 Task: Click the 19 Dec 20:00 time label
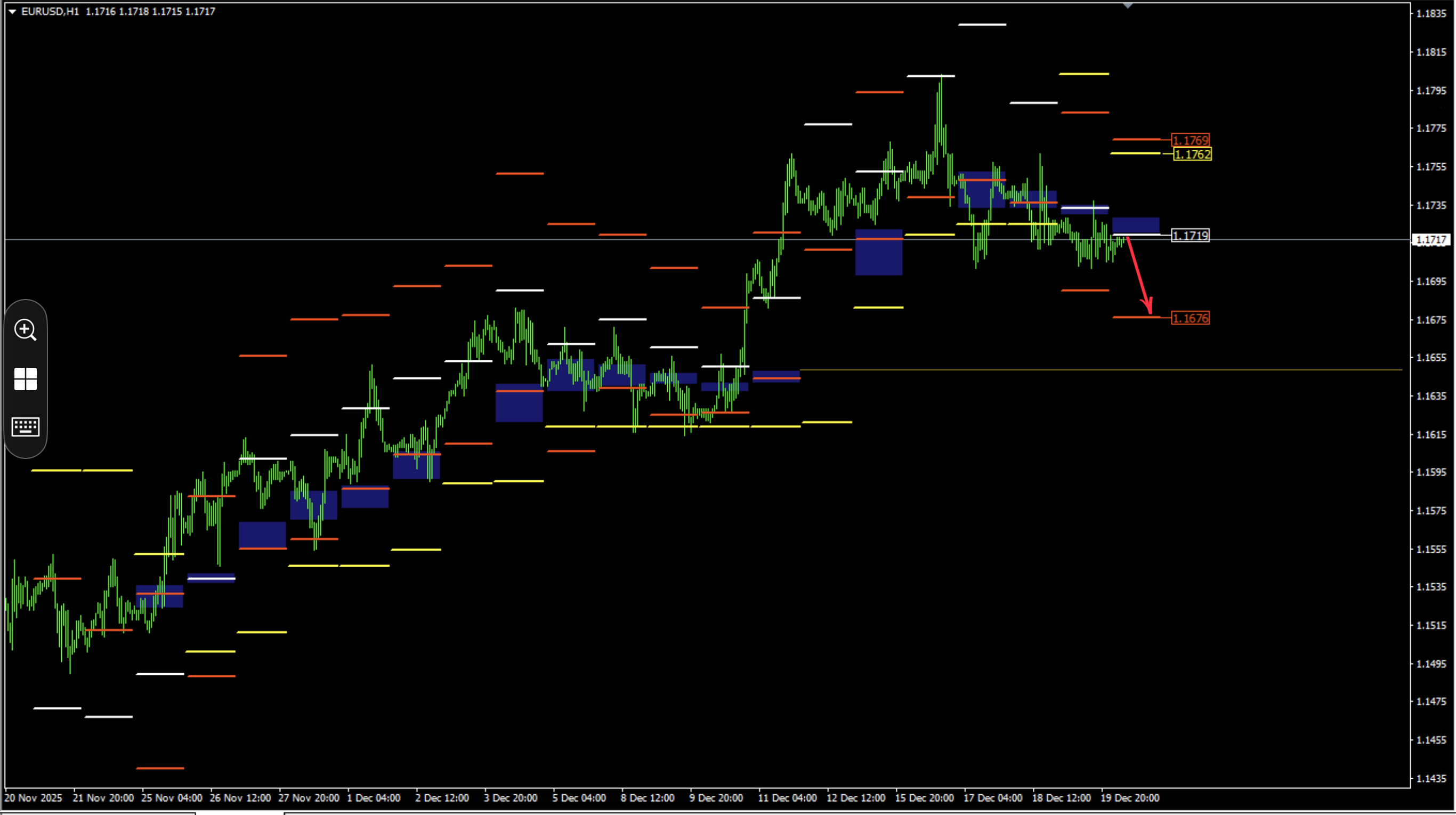[1130, 798]
